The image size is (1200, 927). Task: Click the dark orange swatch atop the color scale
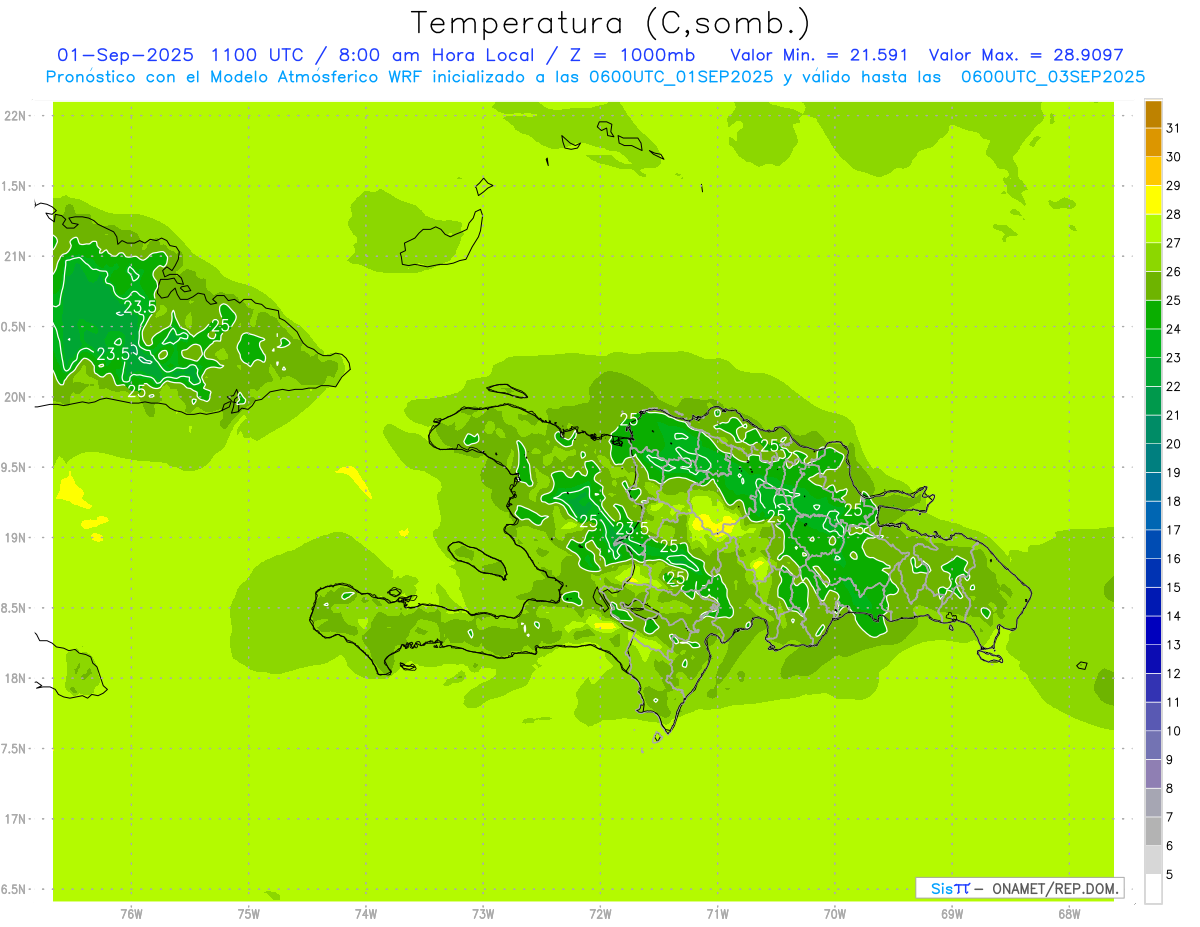[1153, 115]
